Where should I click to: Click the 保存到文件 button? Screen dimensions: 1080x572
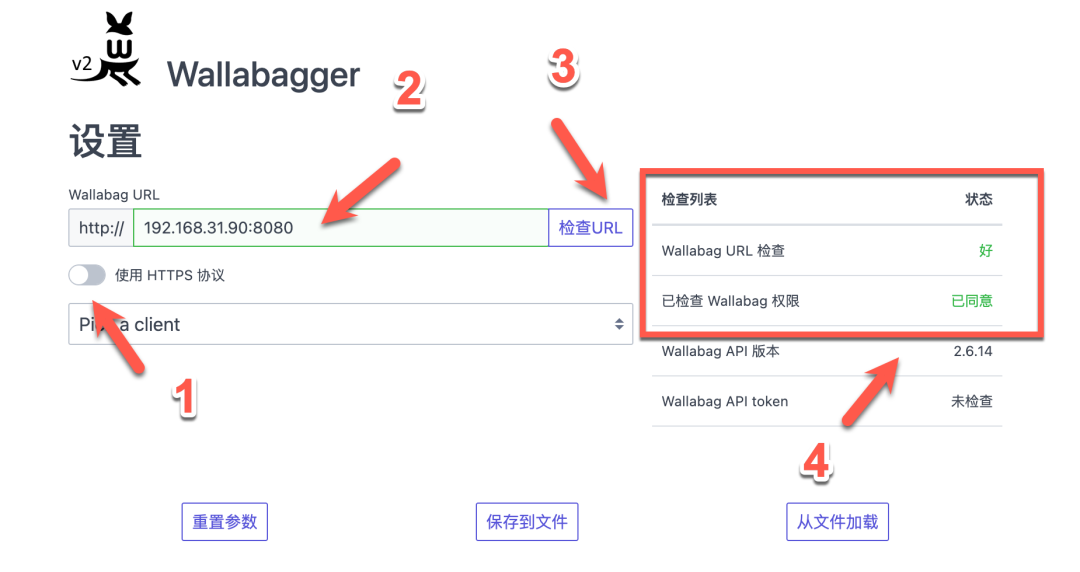click(527, 522)
